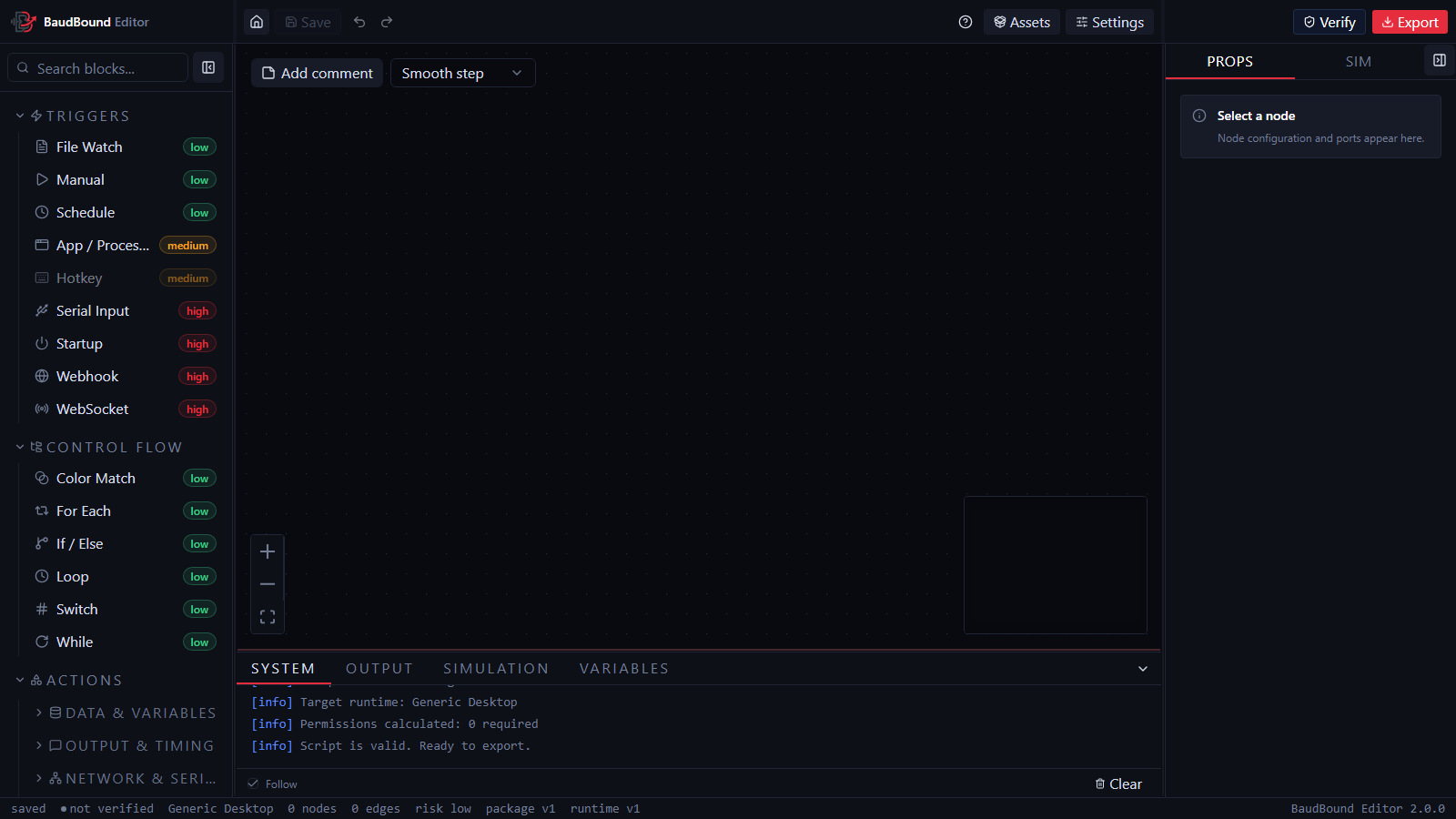This screenshot has width=1456, height=819.
Task: Add a comment to the canvas
Action: pyautogui.click(x=318, y=73)
